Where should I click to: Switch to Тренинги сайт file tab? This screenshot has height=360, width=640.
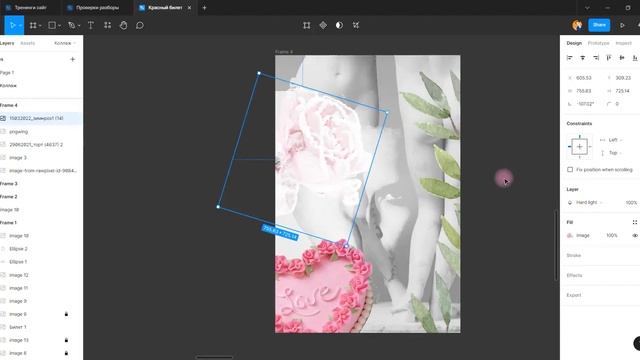click(x=30, y=8)
